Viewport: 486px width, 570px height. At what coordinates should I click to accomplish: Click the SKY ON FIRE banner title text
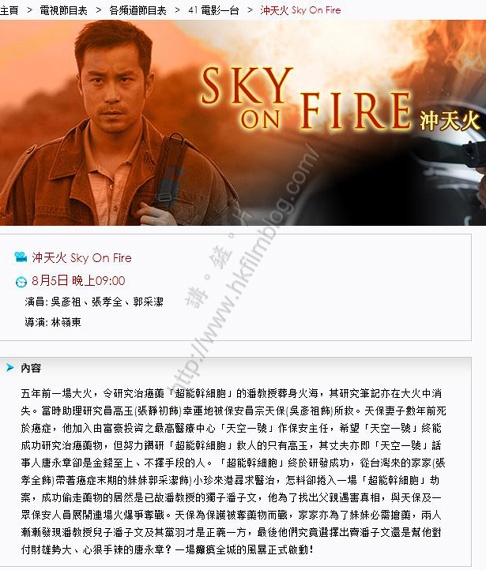click(x=306, y=98)
